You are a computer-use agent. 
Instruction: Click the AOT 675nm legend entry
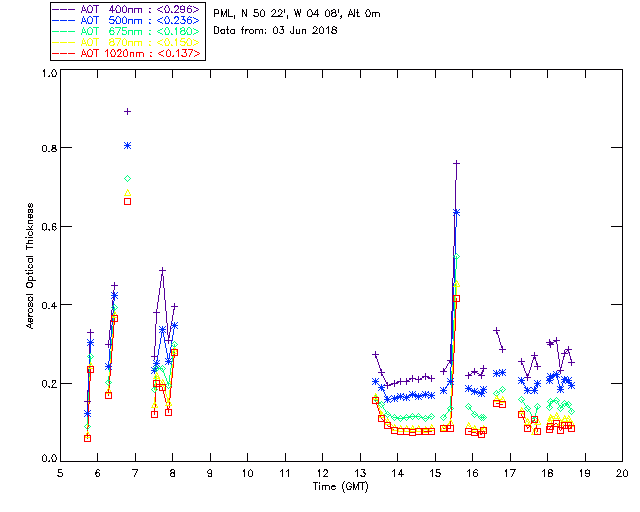tap(127, 31)
